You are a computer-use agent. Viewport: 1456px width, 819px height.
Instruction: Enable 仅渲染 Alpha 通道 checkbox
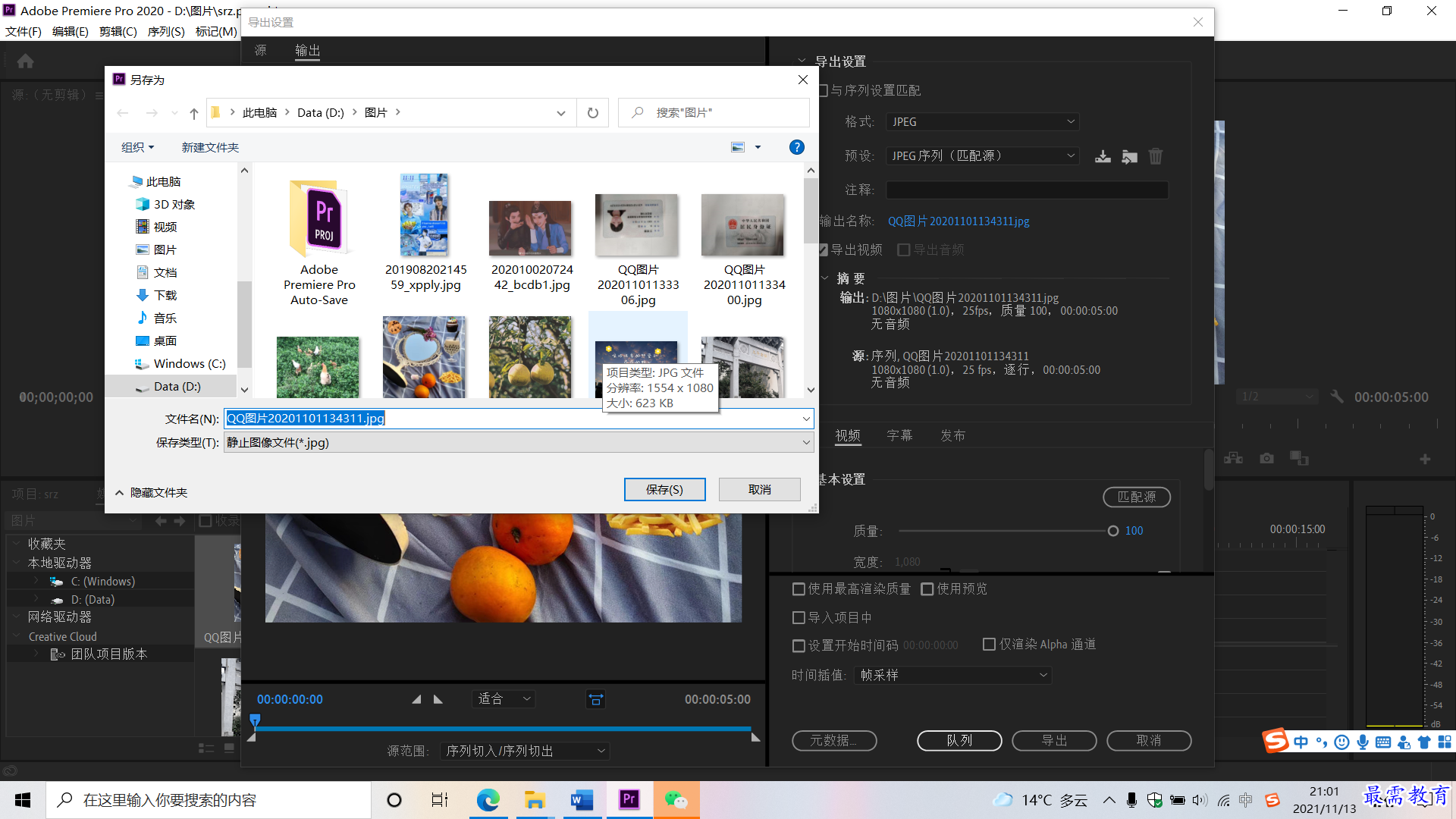pyautogui.click(x=989, y=644)
